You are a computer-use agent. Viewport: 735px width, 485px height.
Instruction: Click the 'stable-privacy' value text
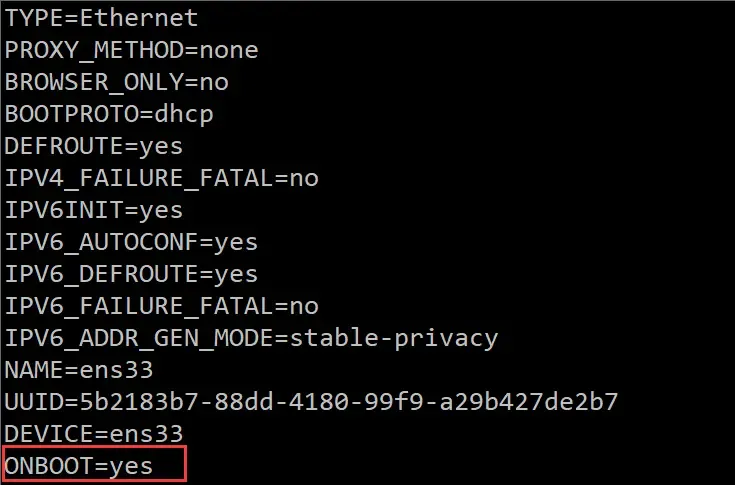pos(393,338)
